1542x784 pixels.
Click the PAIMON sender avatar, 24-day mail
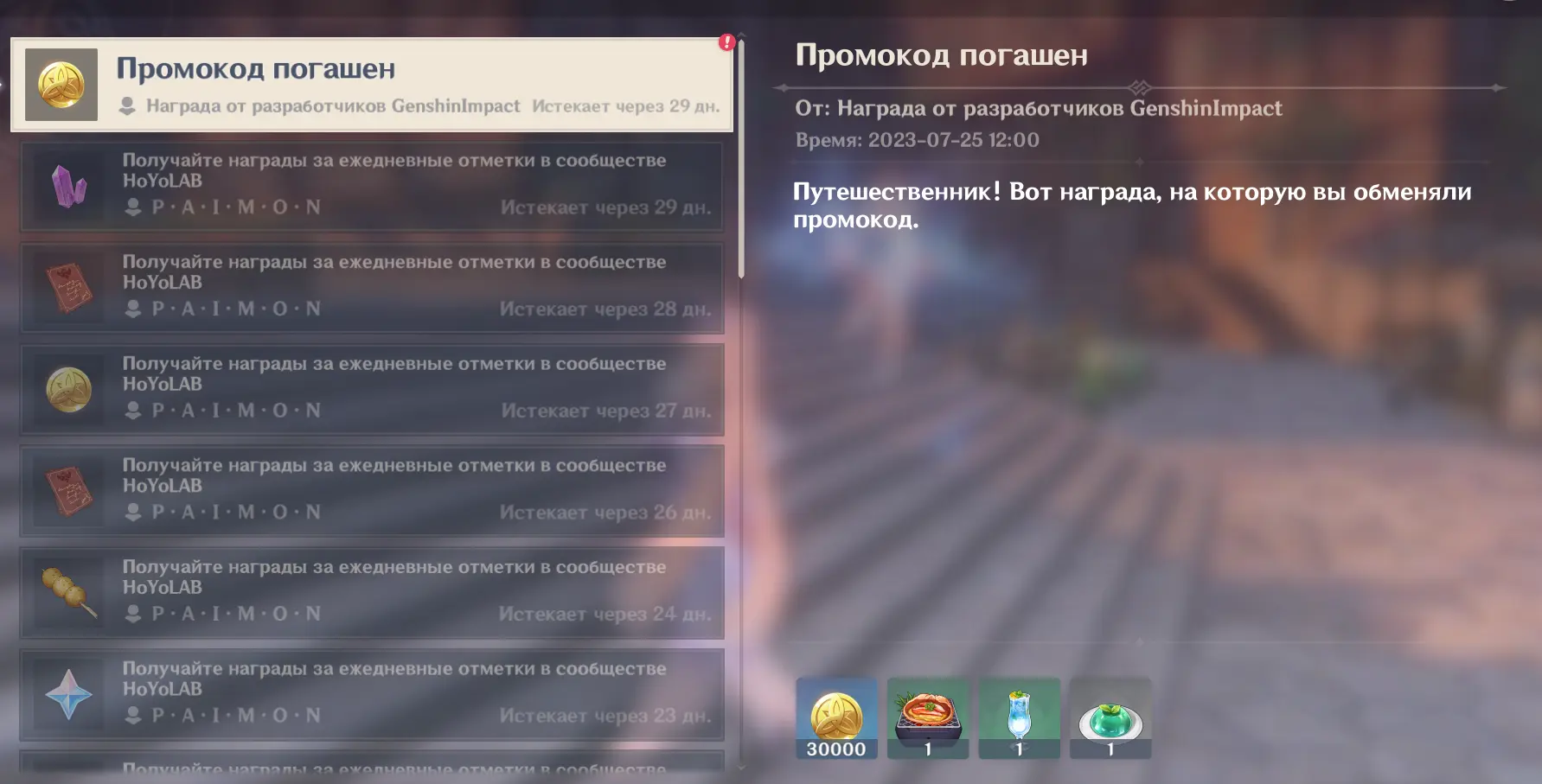133,614
